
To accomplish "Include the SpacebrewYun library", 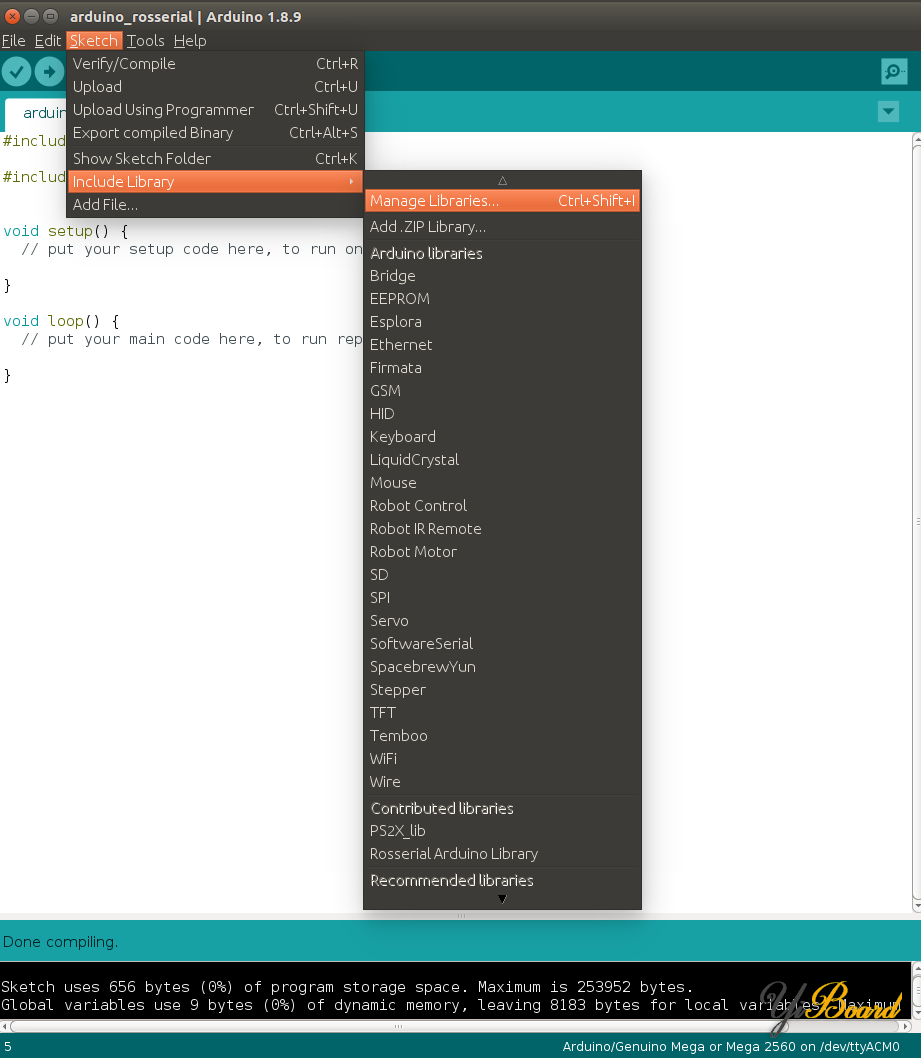I will pos(502,667).
